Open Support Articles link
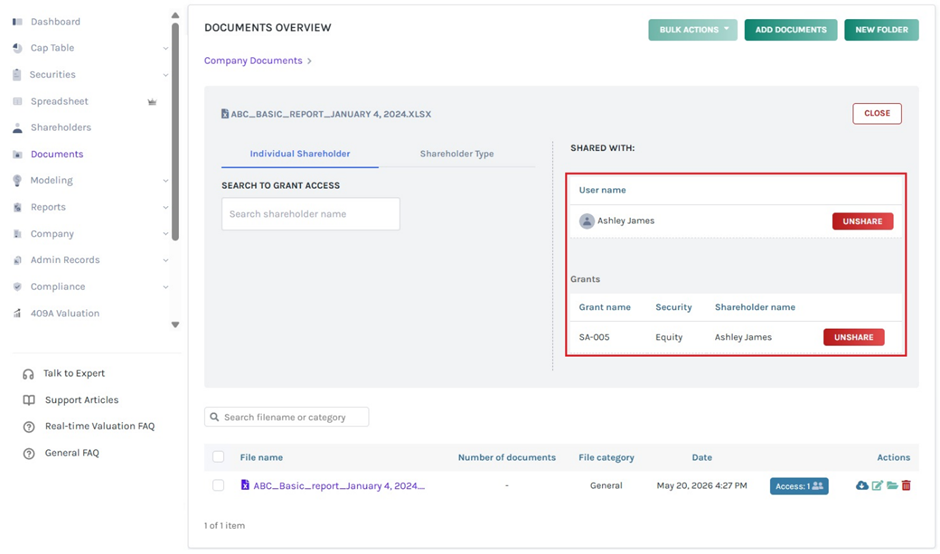The image size is (940, 554). (x=82, y=400)
